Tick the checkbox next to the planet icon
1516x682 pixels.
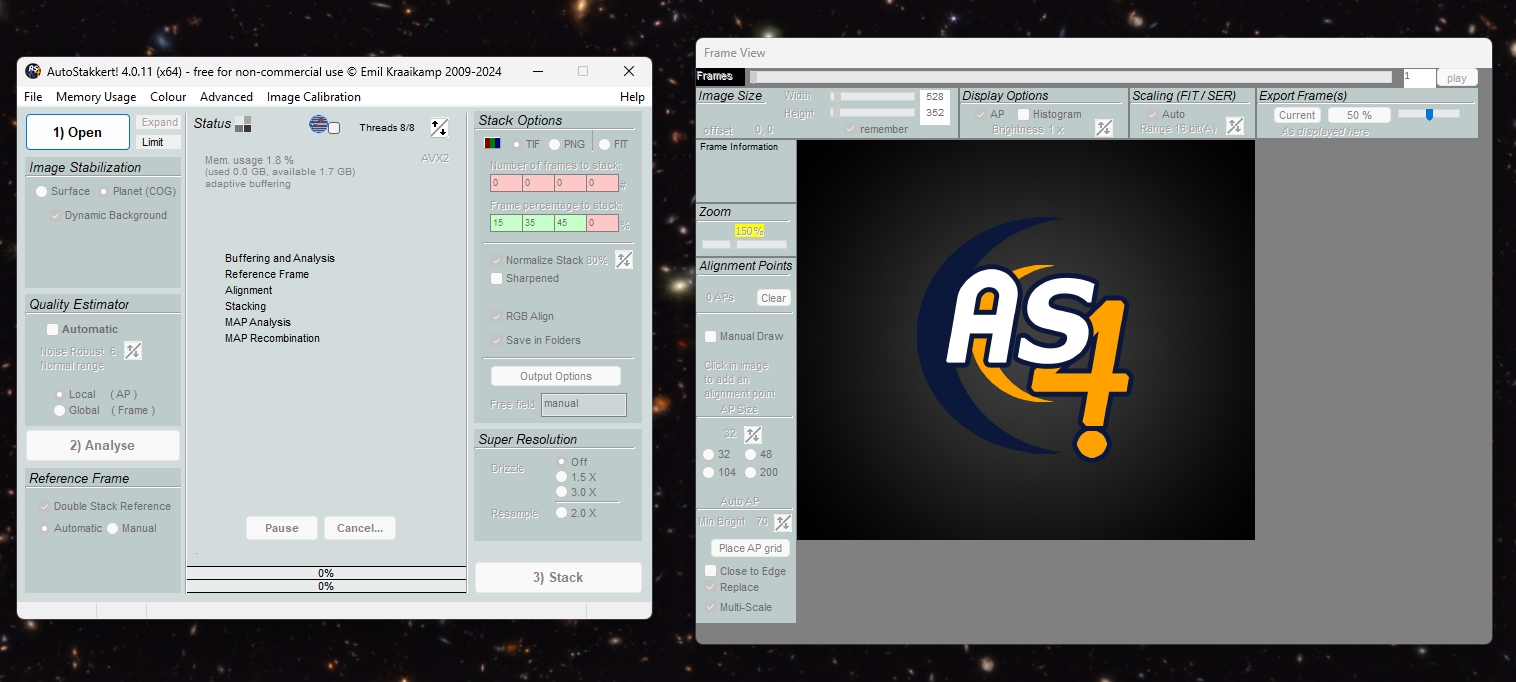(x=334, y=127)
